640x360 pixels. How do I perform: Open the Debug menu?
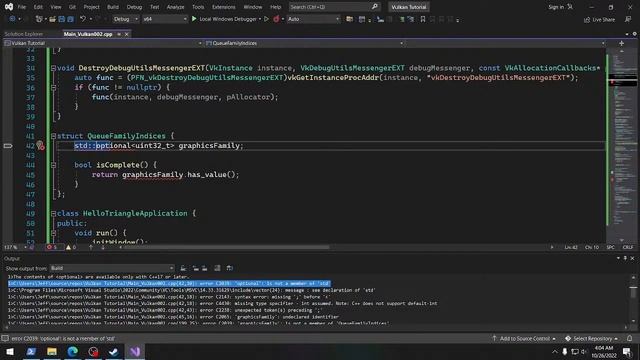click(x=134, y=7)
